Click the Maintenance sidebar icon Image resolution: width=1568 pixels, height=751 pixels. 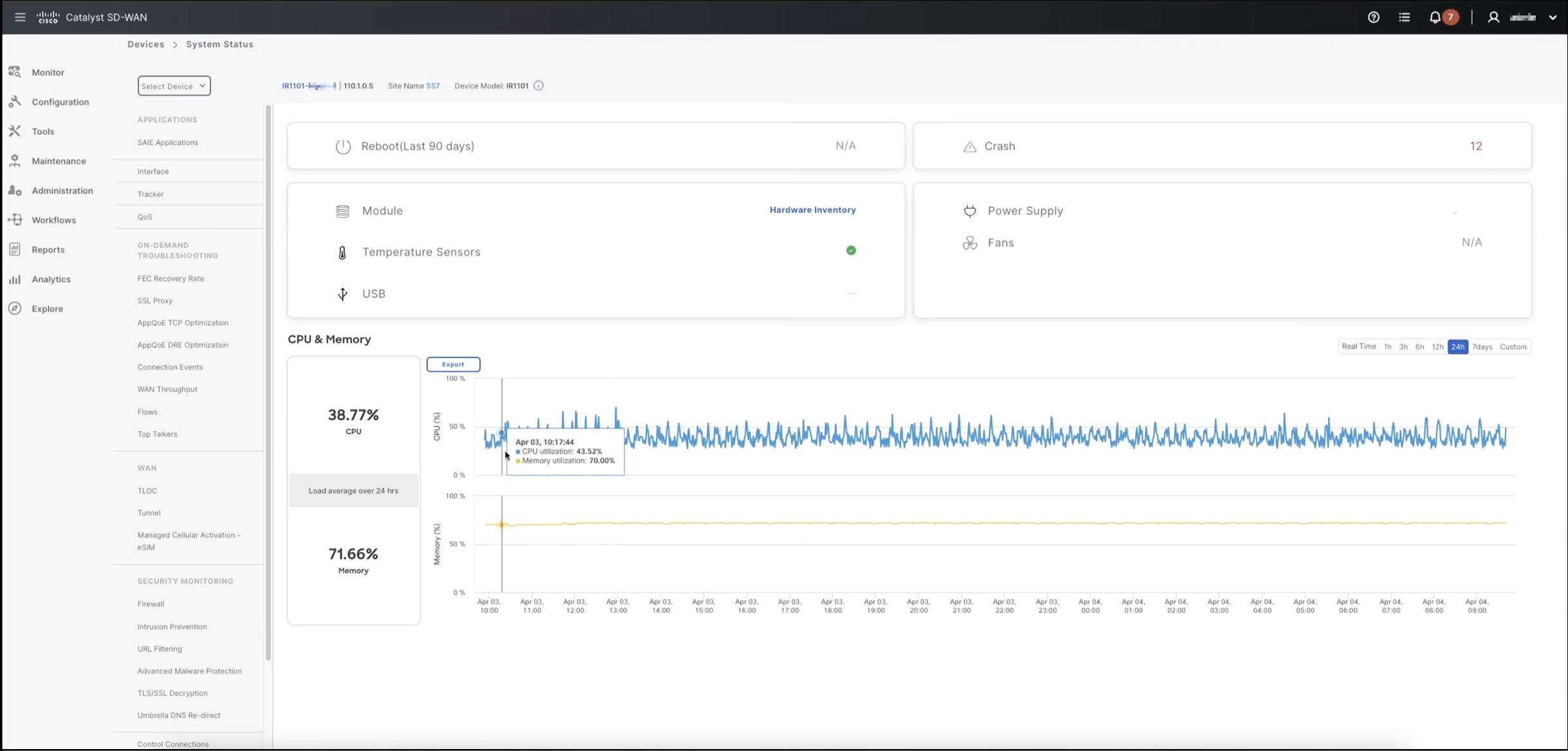point(15,161)
